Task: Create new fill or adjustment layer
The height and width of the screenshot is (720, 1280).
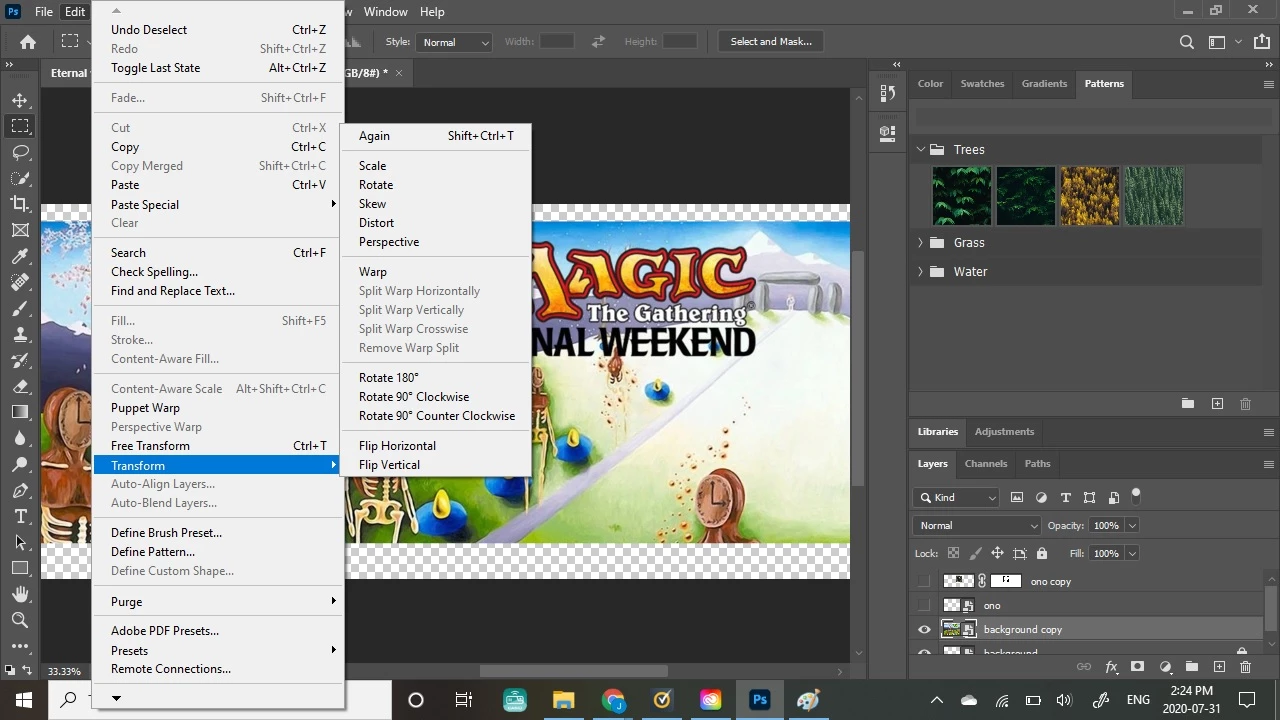Action: tap(1165, 667)
